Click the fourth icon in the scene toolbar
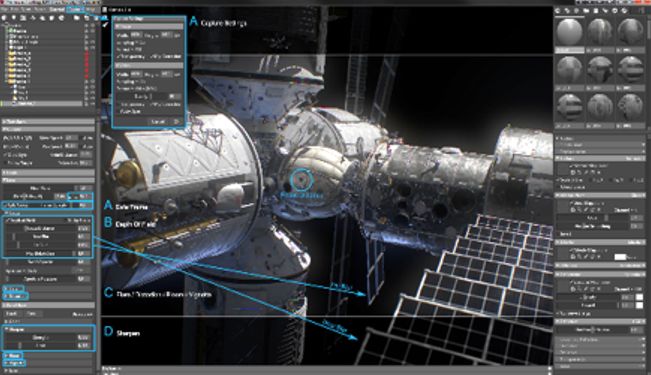The image size is (651, 375). [x=33, y=18]
